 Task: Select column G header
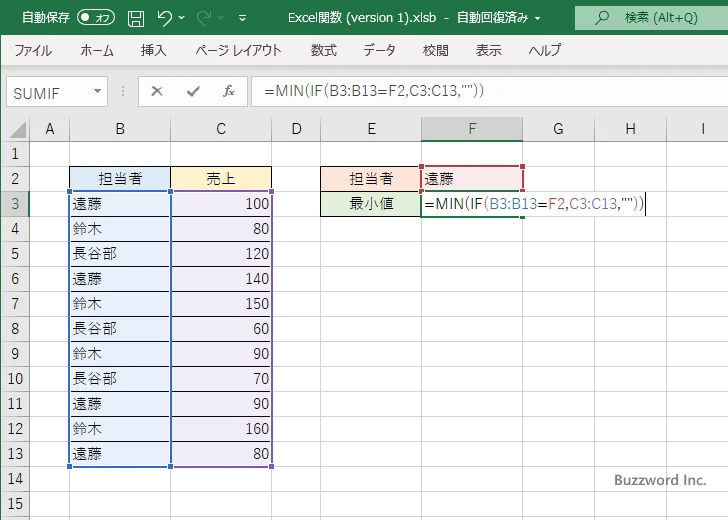point(559,129)
